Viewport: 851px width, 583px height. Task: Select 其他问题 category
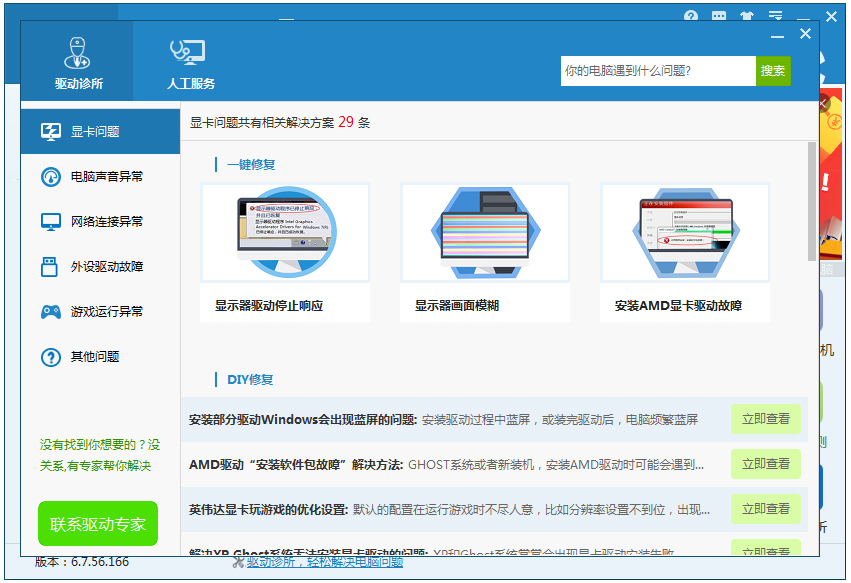pos(100,357)
